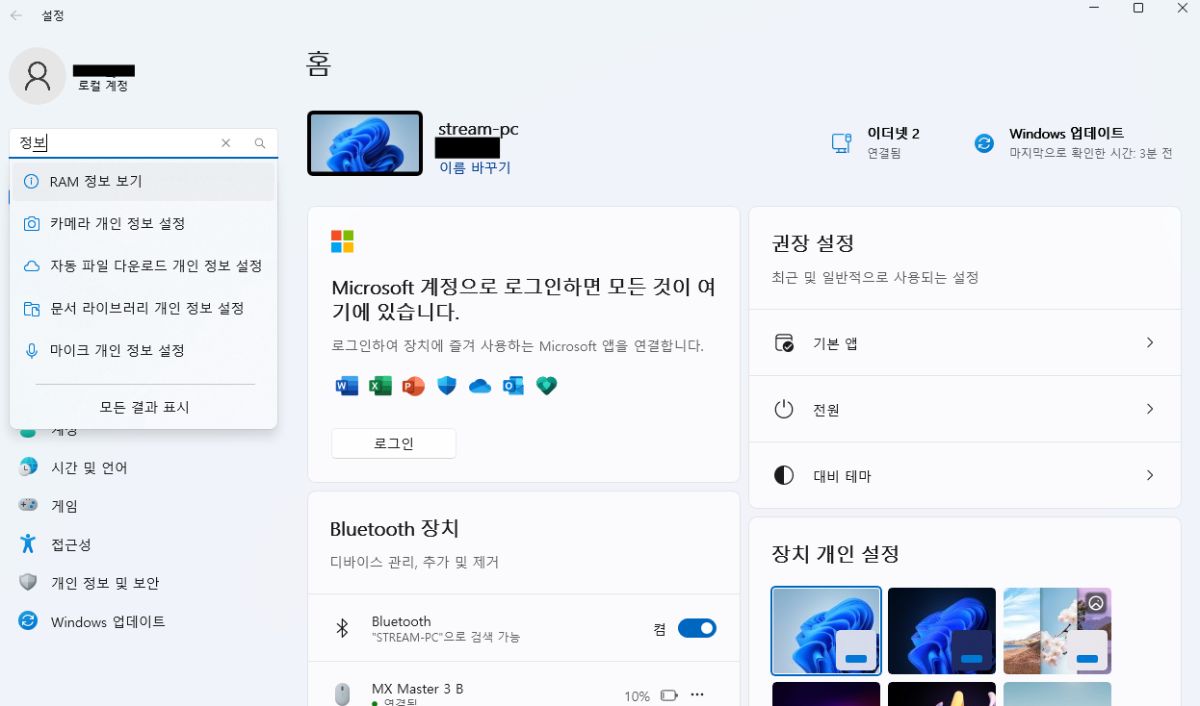Click the back arrow in title bar
This screenshot has height=706, width=1200.
pos(16,16)
